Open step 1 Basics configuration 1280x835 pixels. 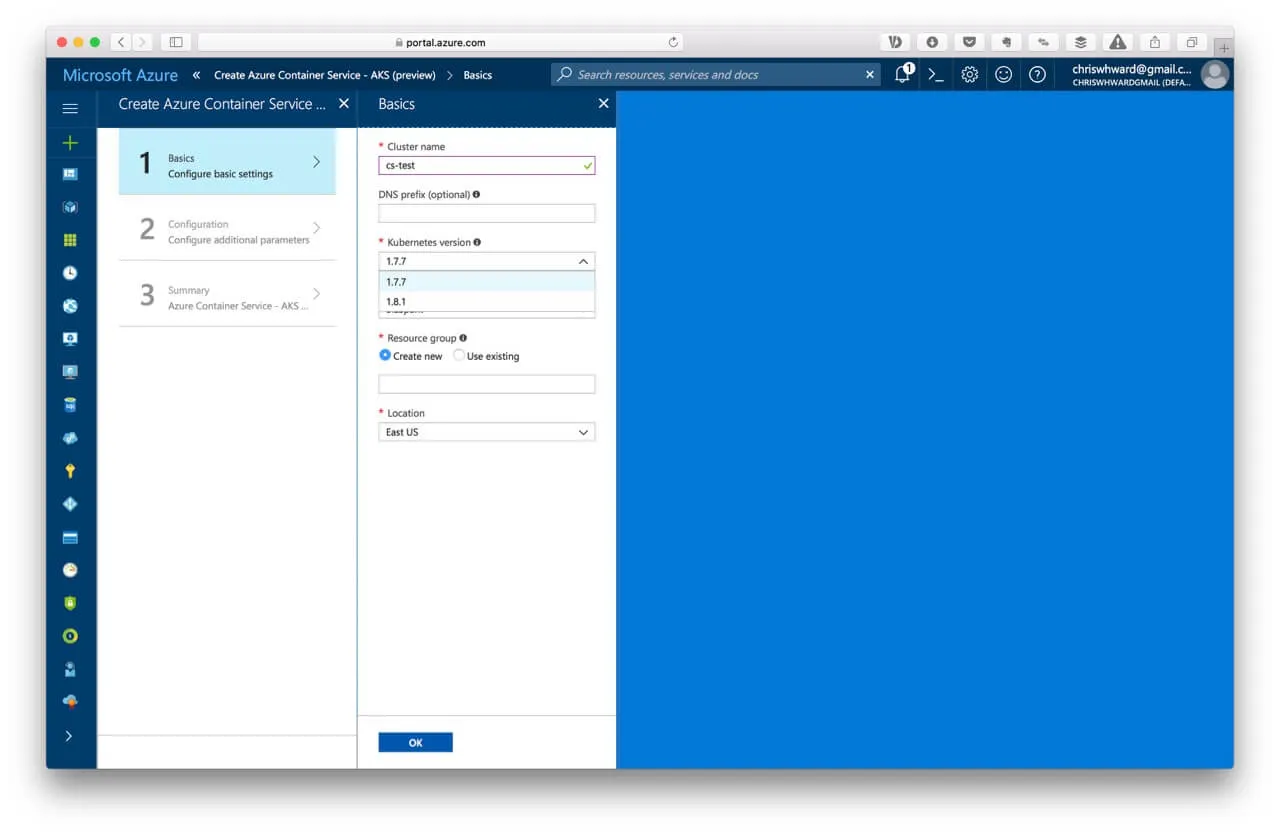[227, 161]
